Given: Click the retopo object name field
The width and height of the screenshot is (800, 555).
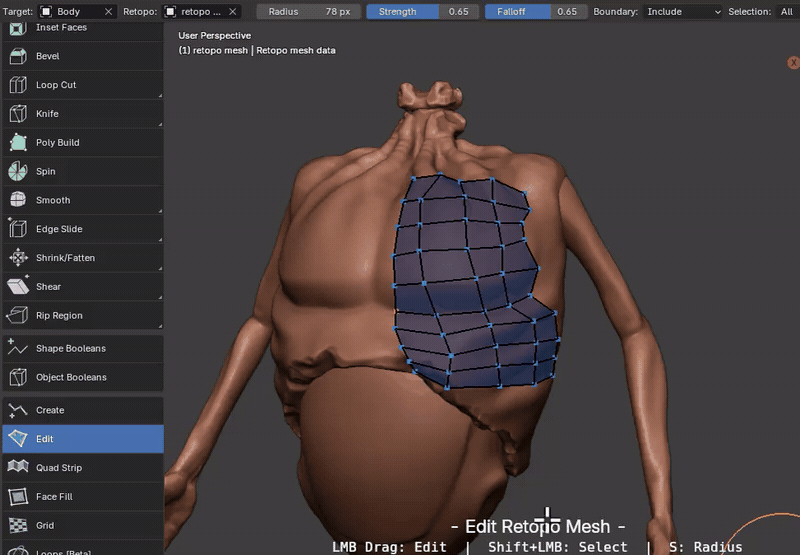Looking at the screenshot, I should pos(202,11).
